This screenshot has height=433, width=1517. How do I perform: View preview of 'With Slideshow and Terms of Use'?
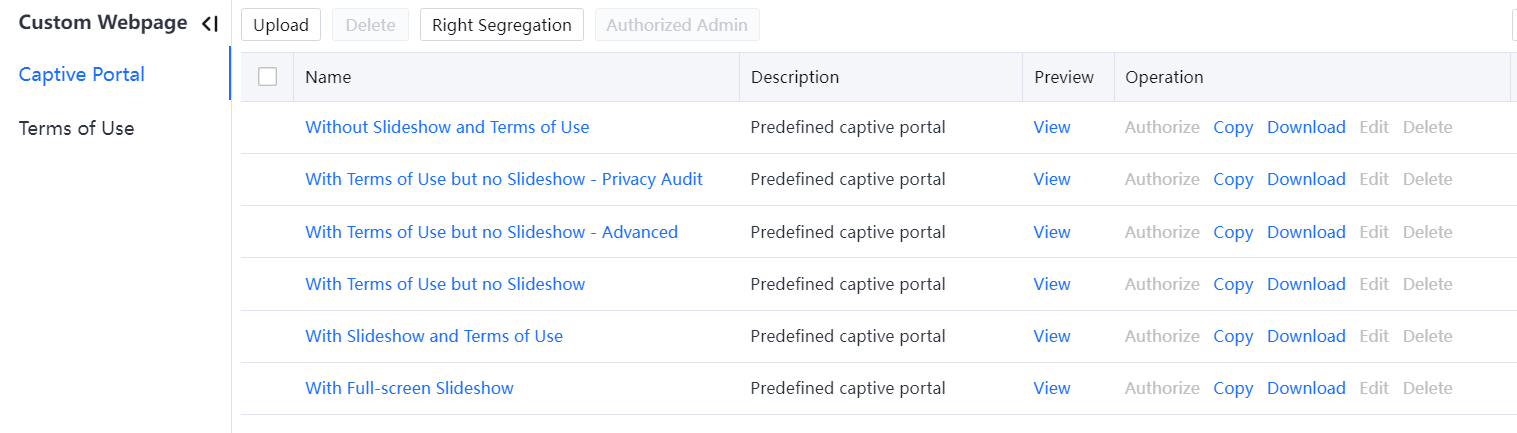coord(1052,336)
